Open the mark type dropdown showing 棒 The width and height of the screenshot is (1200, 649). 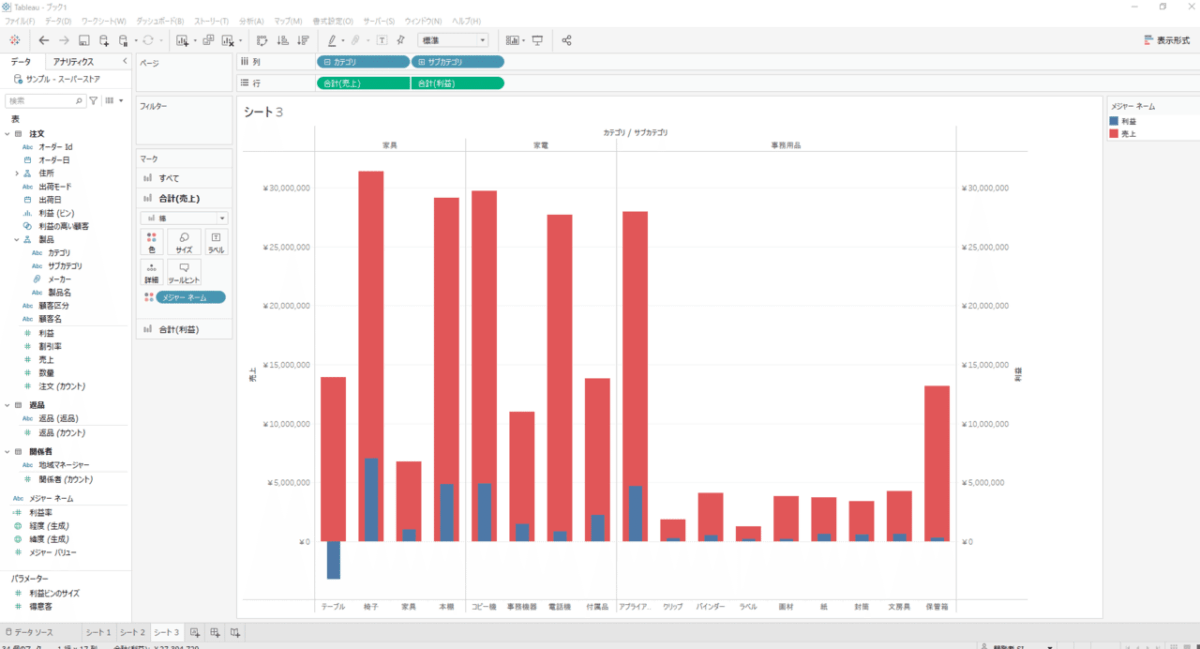pyautogui.click(x=184, y=217)
